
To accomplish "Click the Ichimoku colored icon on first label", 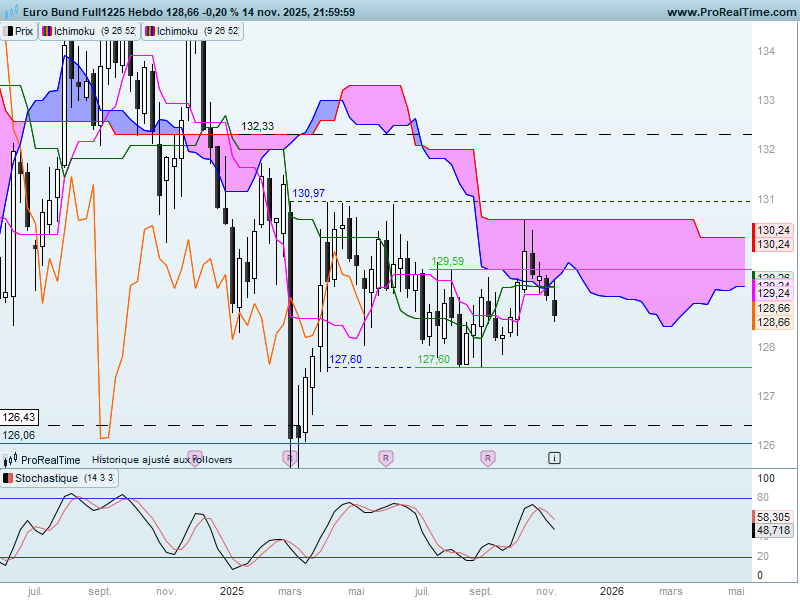I will (47, 31).
